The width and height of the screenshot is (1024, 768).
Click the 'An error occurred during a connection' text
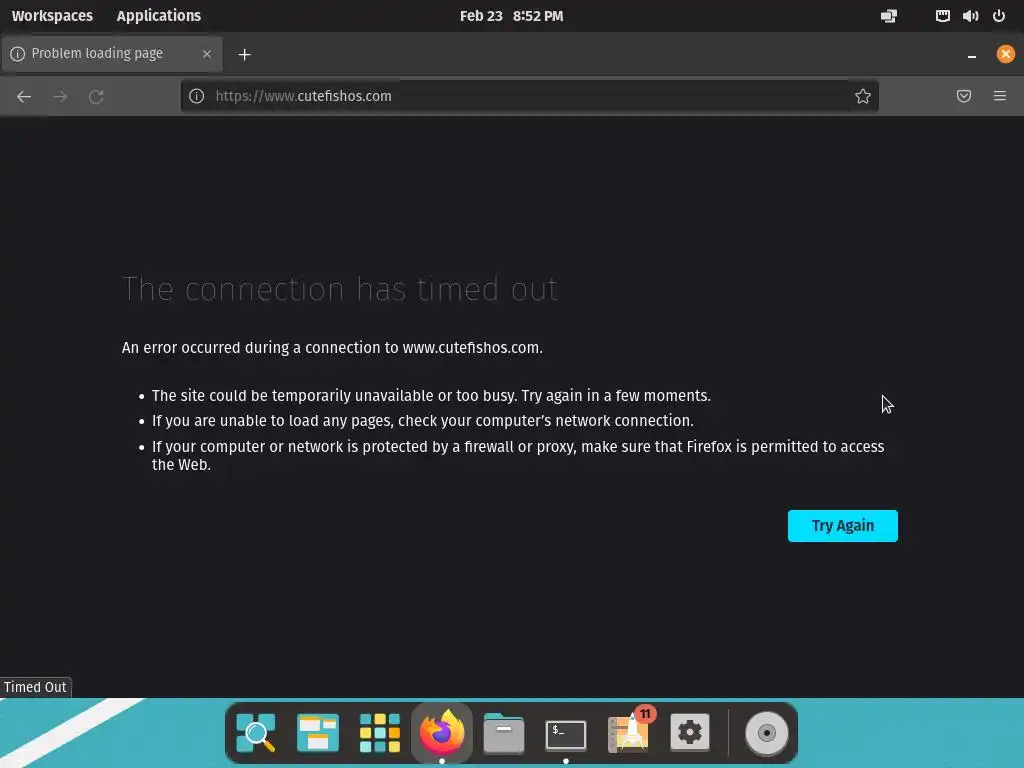point(332,347)
